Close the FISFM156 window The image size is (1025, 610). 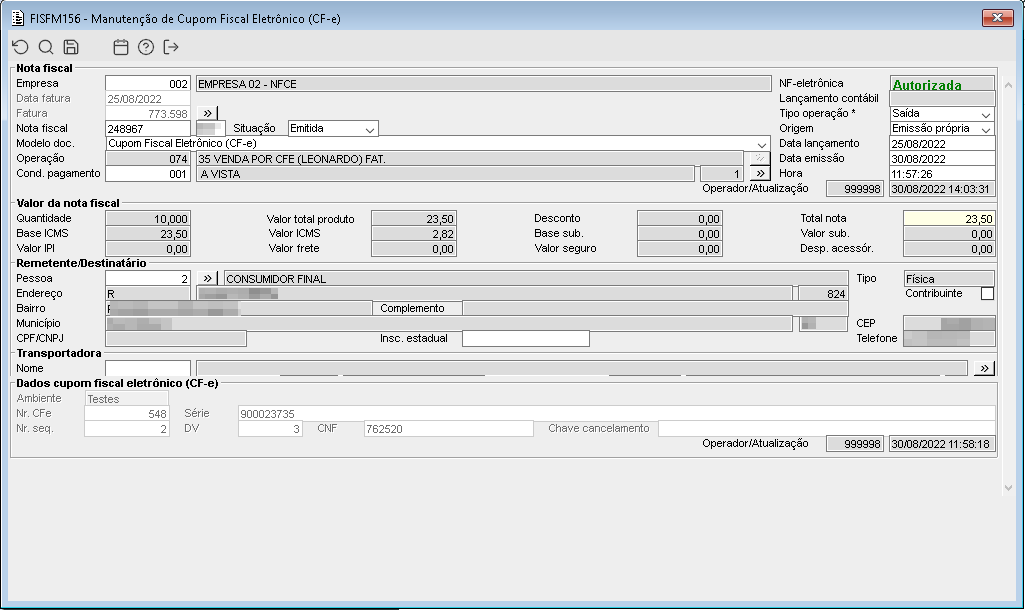tap(998, 18)
